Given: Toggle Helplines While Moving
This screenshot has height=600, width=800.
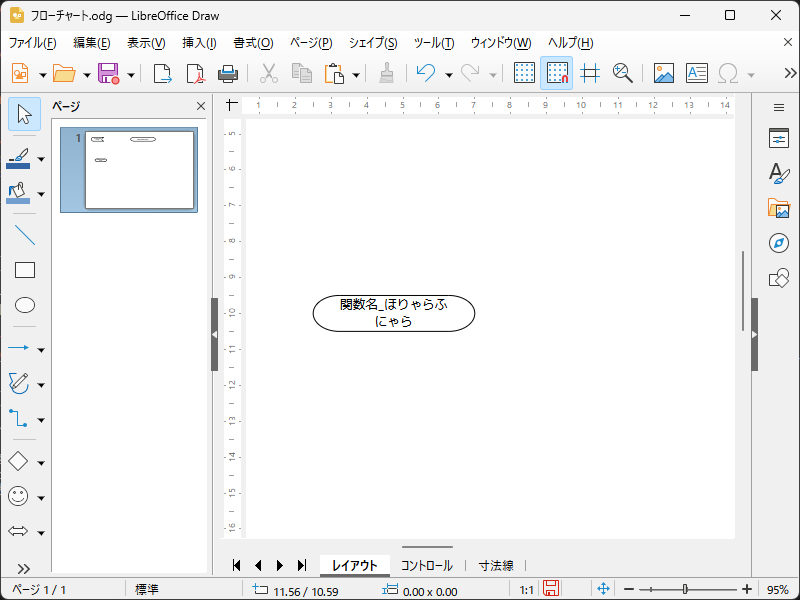Looking at the screenshot, I should (590, 73).
